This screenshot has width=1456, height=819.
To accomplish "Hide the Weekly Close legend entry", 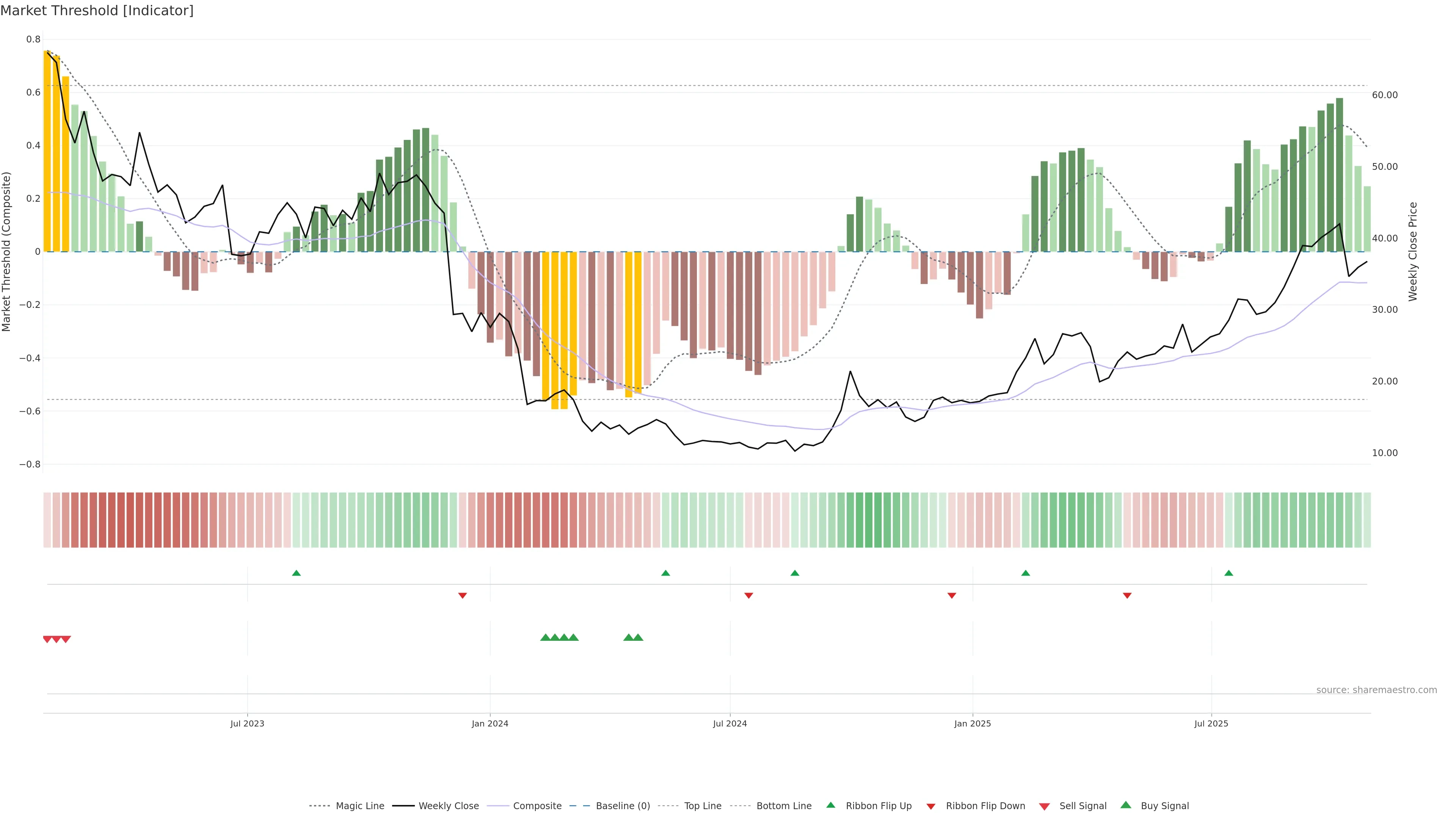I will coord(448,806).
